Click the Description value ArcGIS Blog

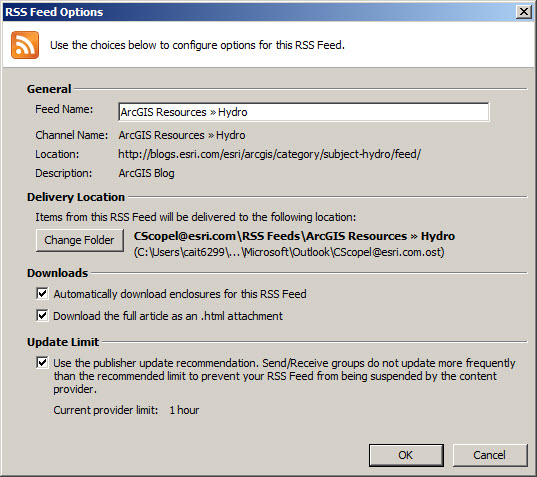(x=146, y=173)
